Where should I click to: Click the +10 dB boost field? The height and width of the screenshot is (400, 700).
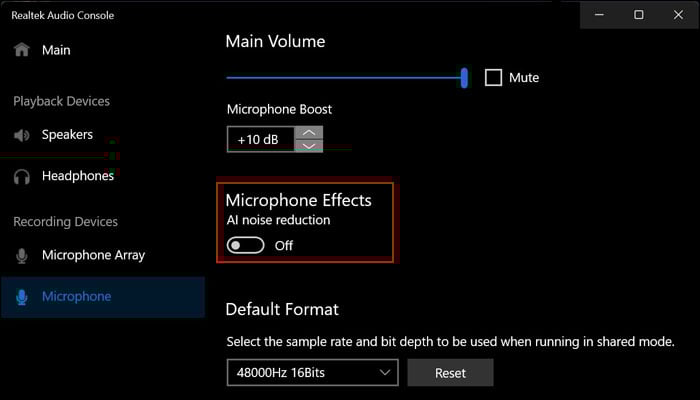click(261, 139)
